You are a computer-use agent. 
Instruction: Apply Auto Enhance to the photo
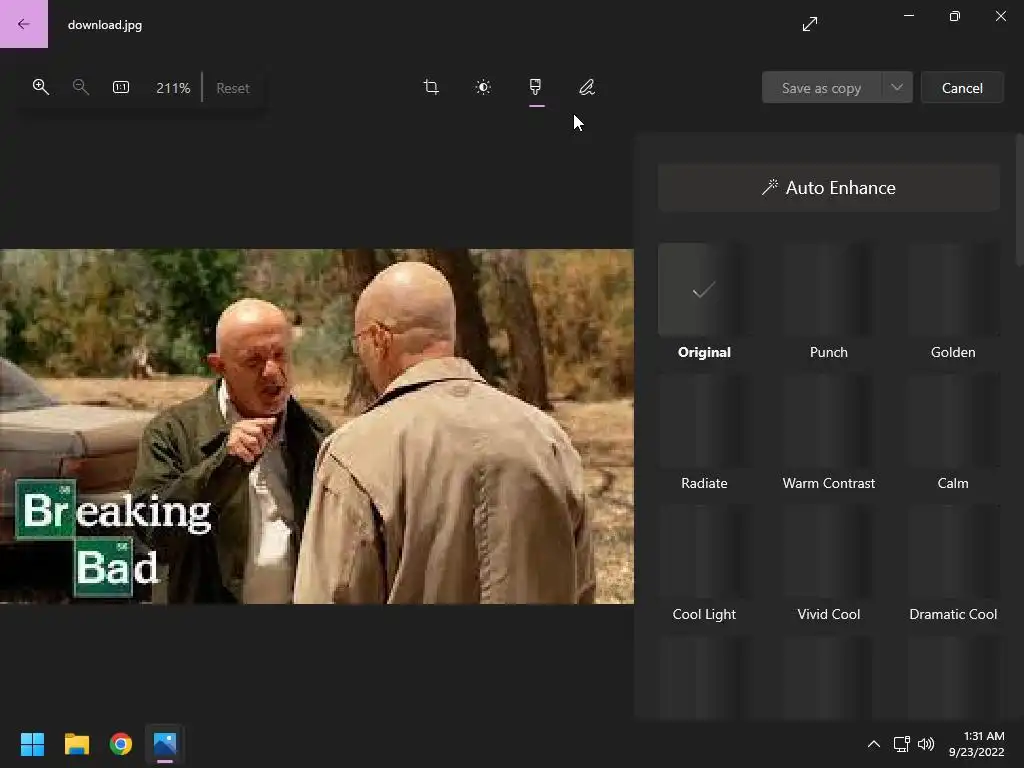point(829,188)
